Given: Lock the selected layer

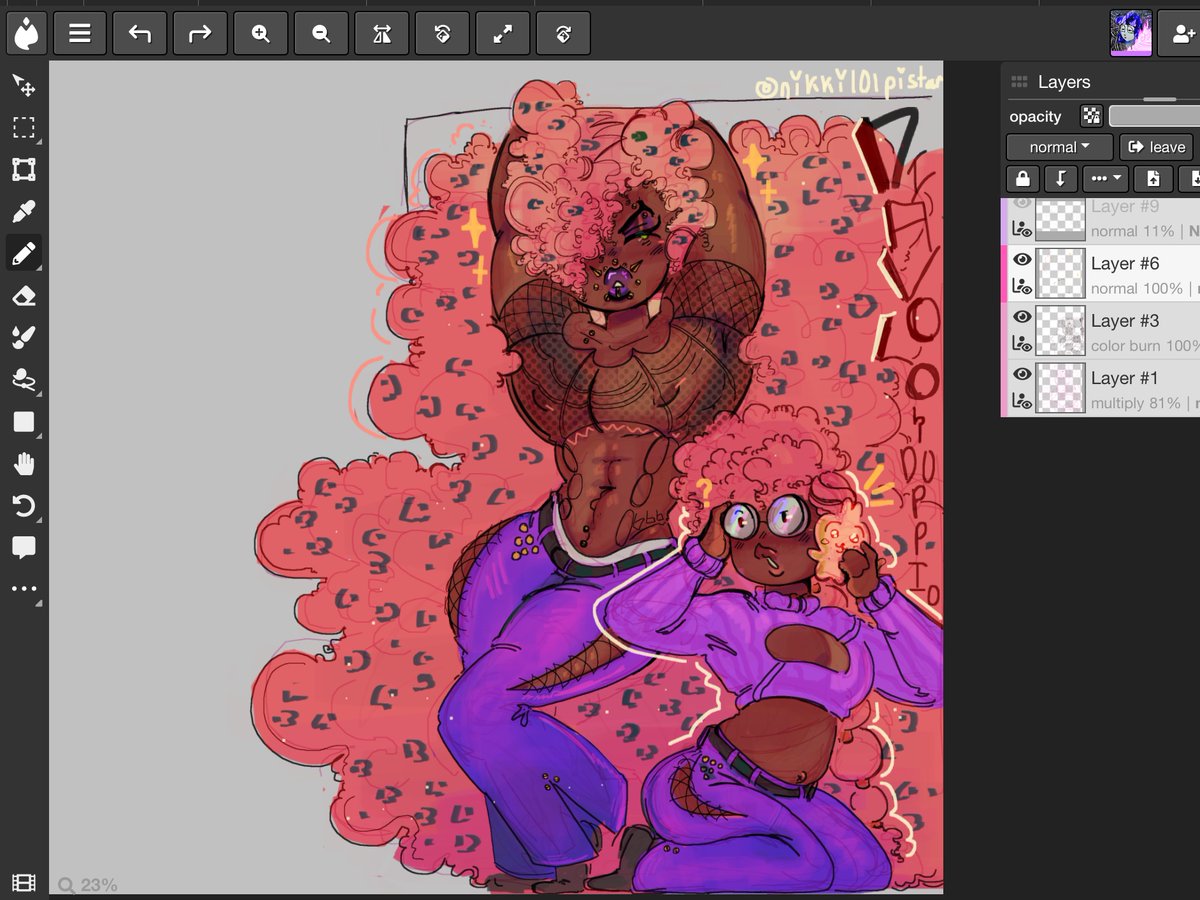Looking at the screenshot, I should pos(1021,179).
